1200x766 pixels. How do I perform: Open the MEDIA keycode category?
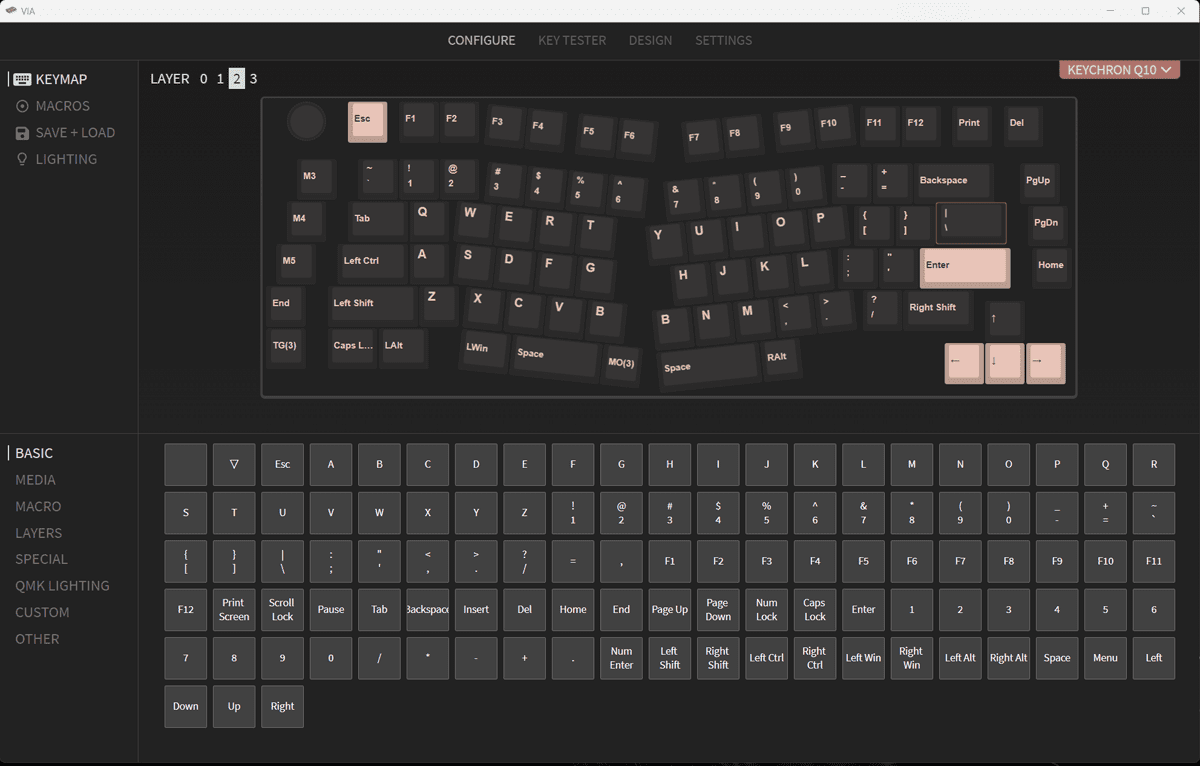coord(35,480)
